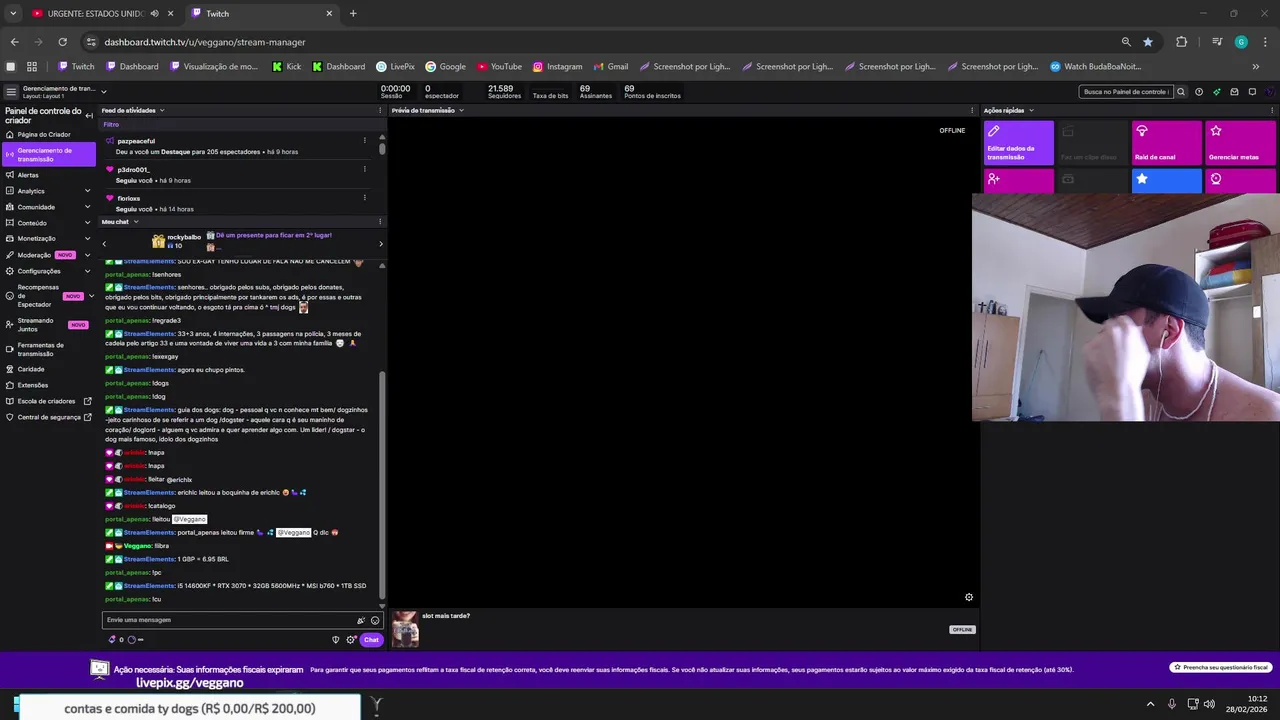1280x720 pixels.
Task: Open Ações rápidas panel kebab menu
Action: 1272,110
